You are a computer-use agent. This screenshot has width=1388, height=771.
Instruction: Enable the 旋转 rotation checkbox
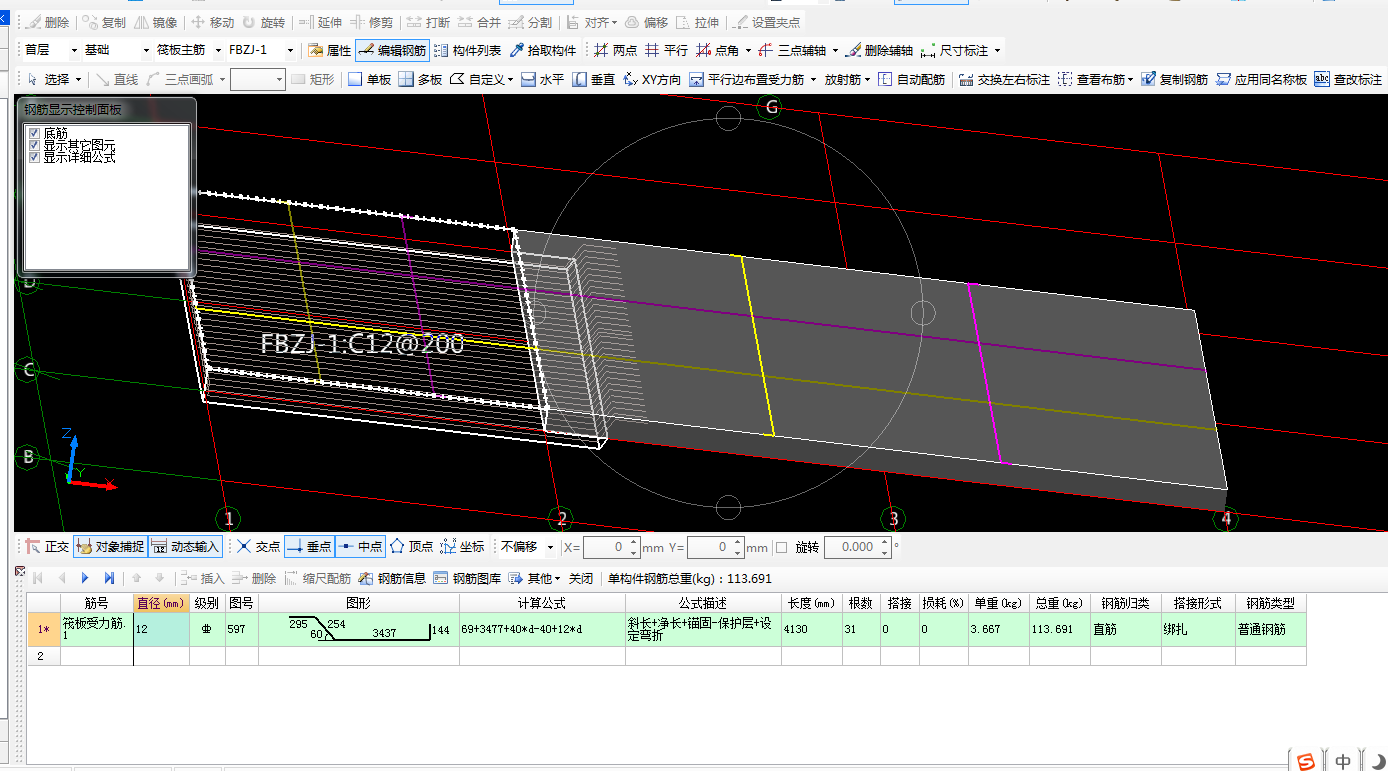click(782, 547)
